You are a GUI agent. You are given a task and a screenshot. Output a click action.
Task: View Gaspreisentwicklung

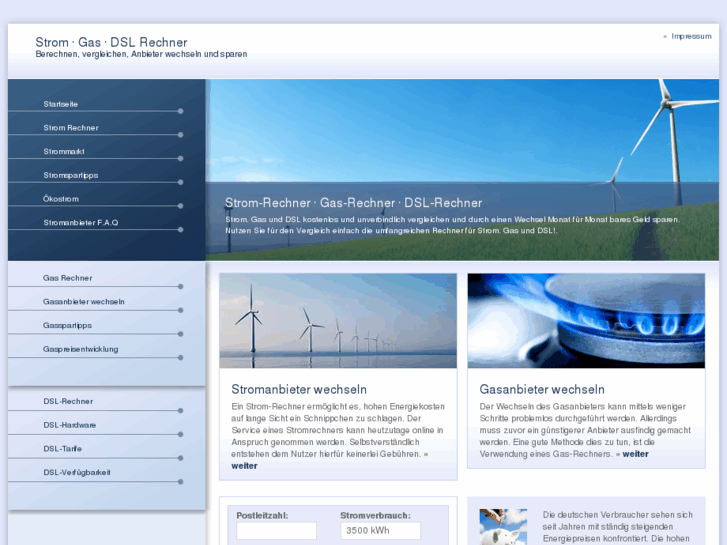point(80,349)
